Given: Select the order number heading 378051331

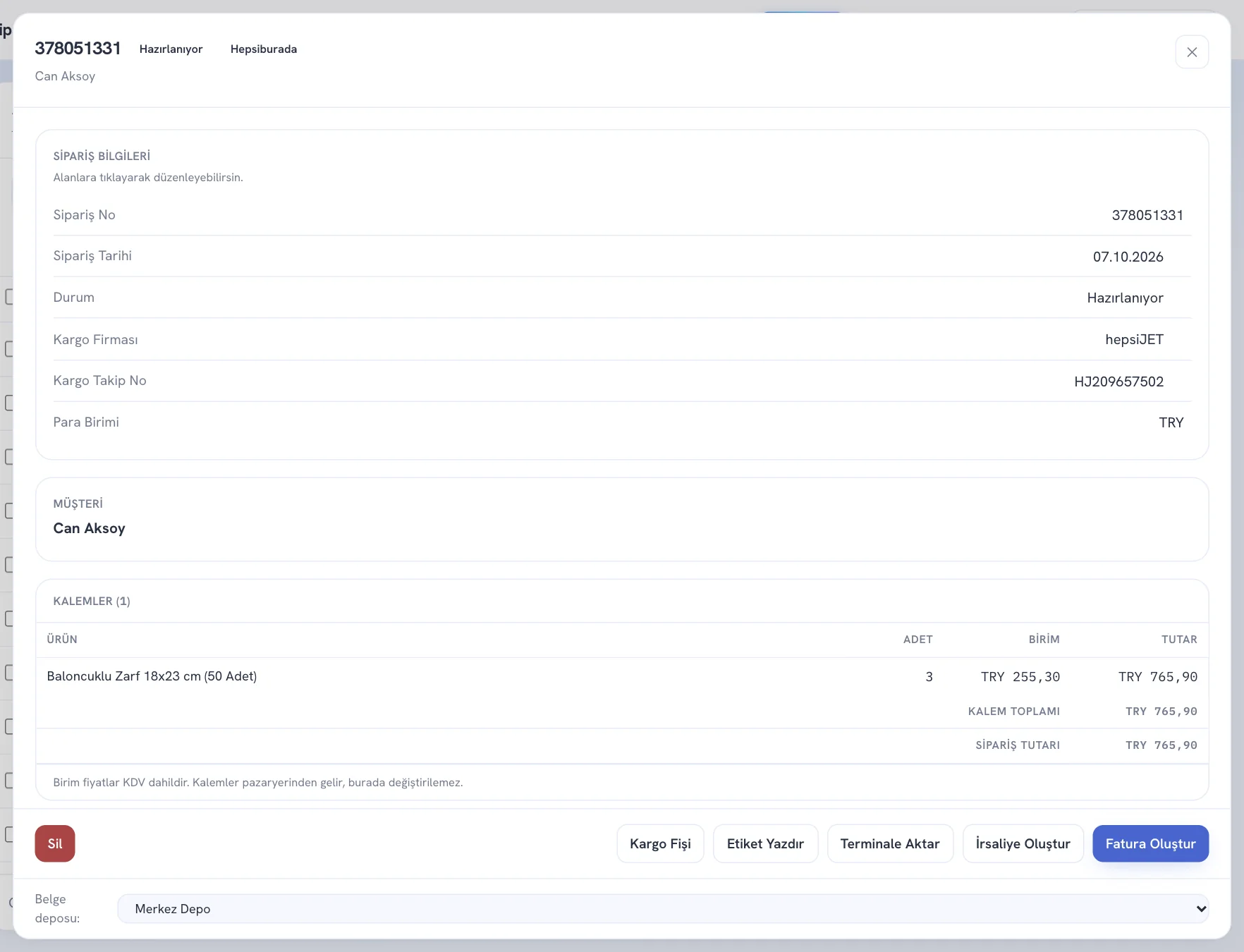Looking at the screenshot, I should pos(78,48).
